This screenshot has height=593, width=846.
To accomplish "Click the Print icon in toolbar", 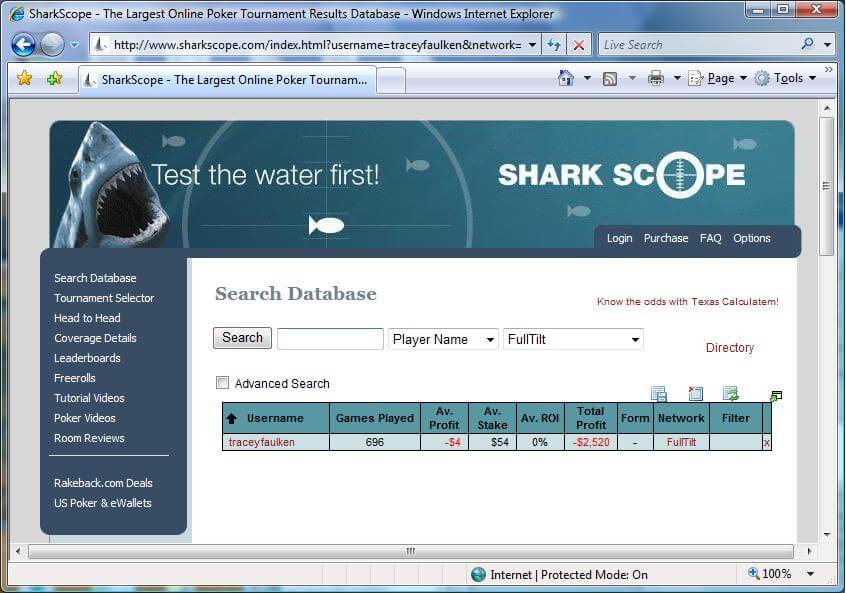I will pyautogui.click(x=656, y=78).
